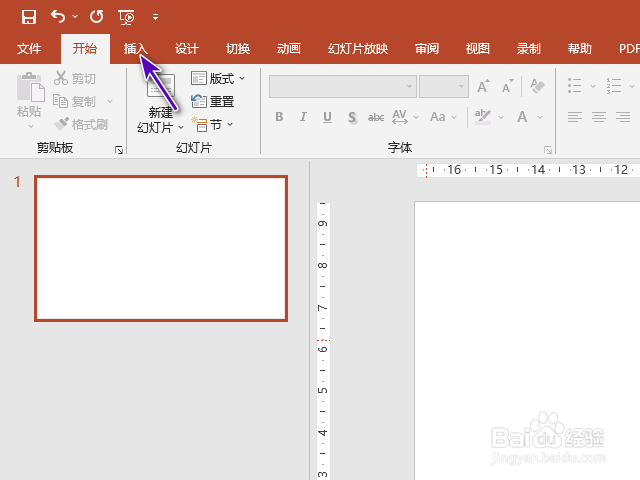Select slide 1 thumbnail
This screenshot has width=640, height=480.
tap(161, 249)
